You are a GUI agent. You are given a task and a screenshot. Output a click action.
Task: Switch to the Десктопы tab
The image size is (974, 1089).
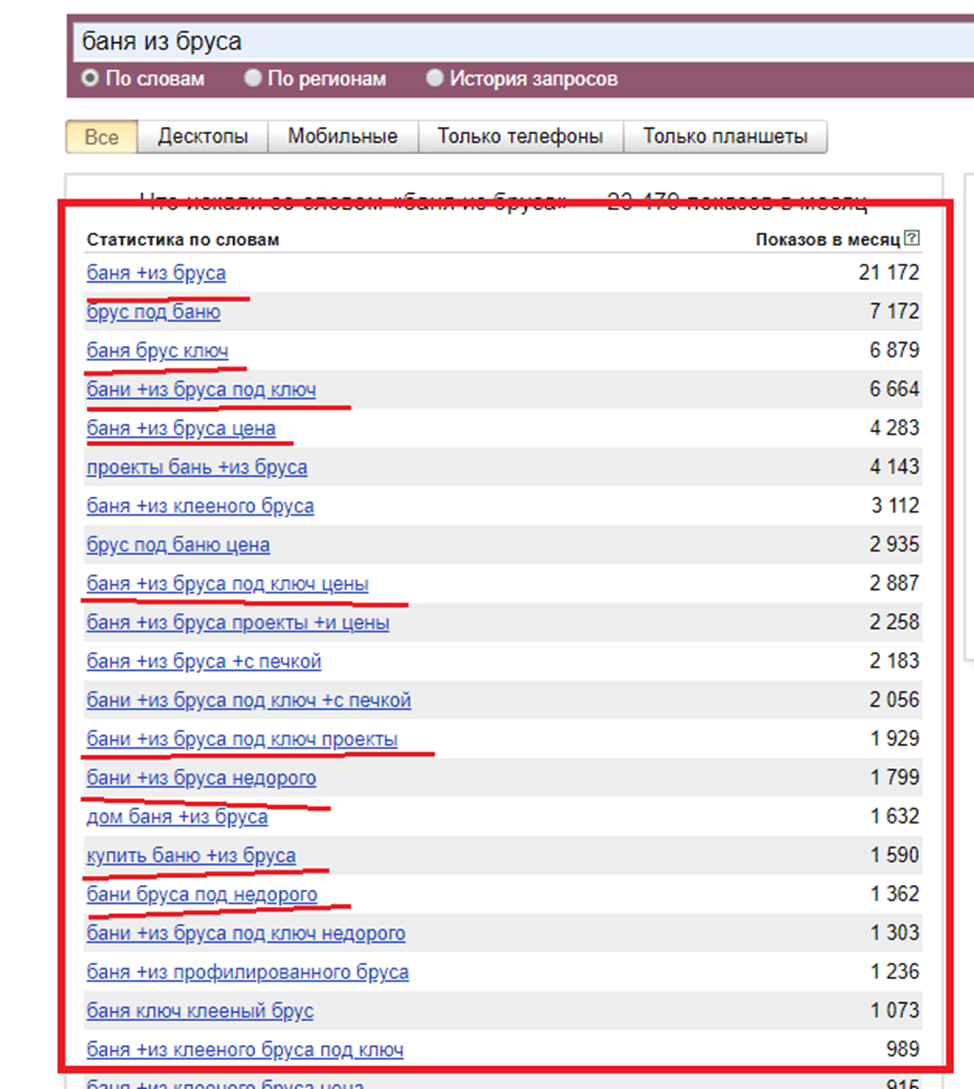[x=203, y=136]
